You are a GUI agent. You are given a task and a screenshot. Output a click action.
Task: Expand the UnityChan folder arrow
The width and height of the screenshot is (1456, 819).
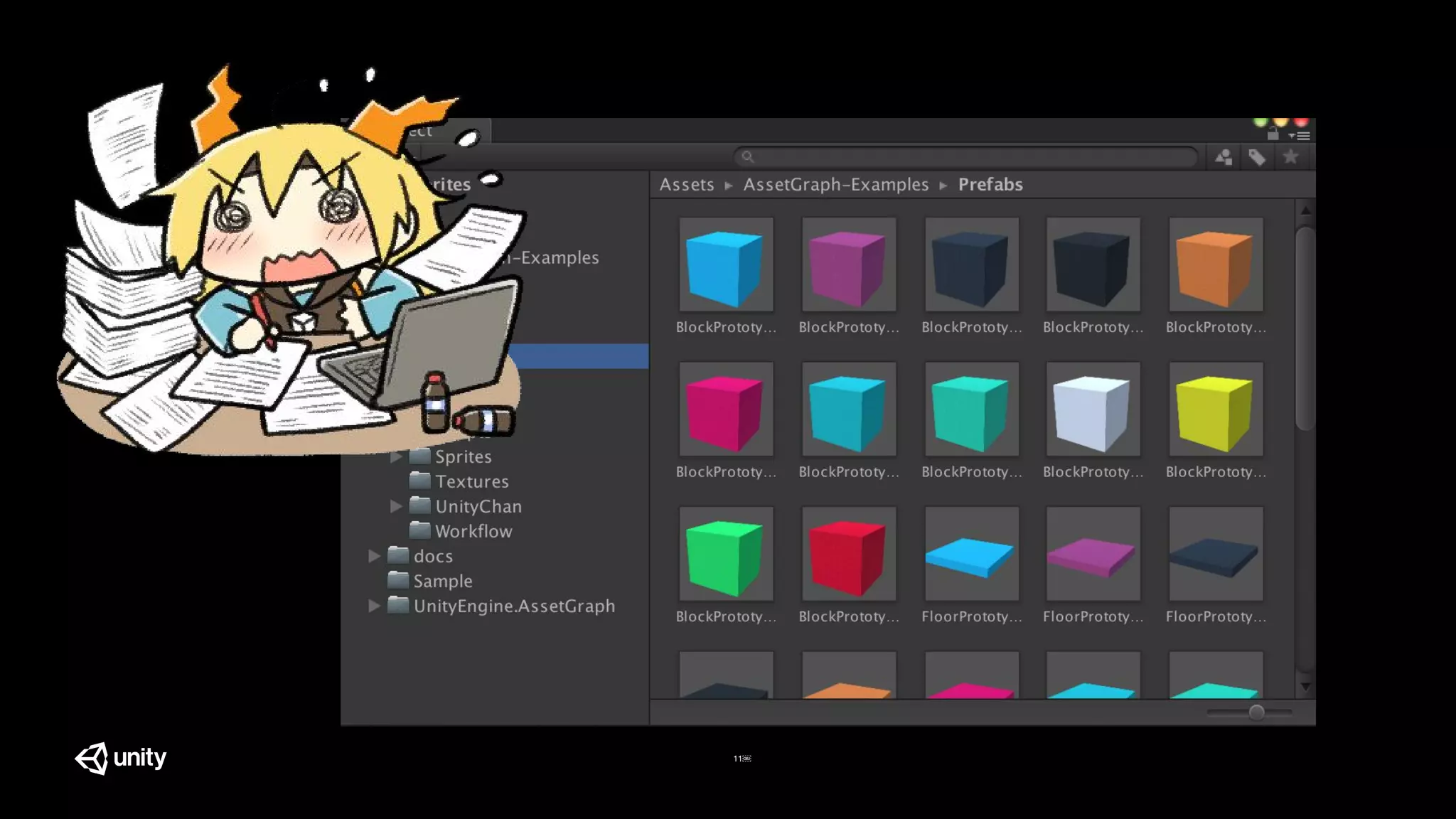click(396, 506)
